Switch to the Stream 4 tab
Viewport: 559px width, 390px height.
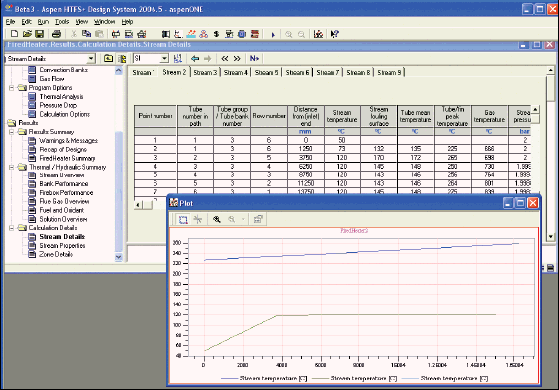click(x=236, y=72)
